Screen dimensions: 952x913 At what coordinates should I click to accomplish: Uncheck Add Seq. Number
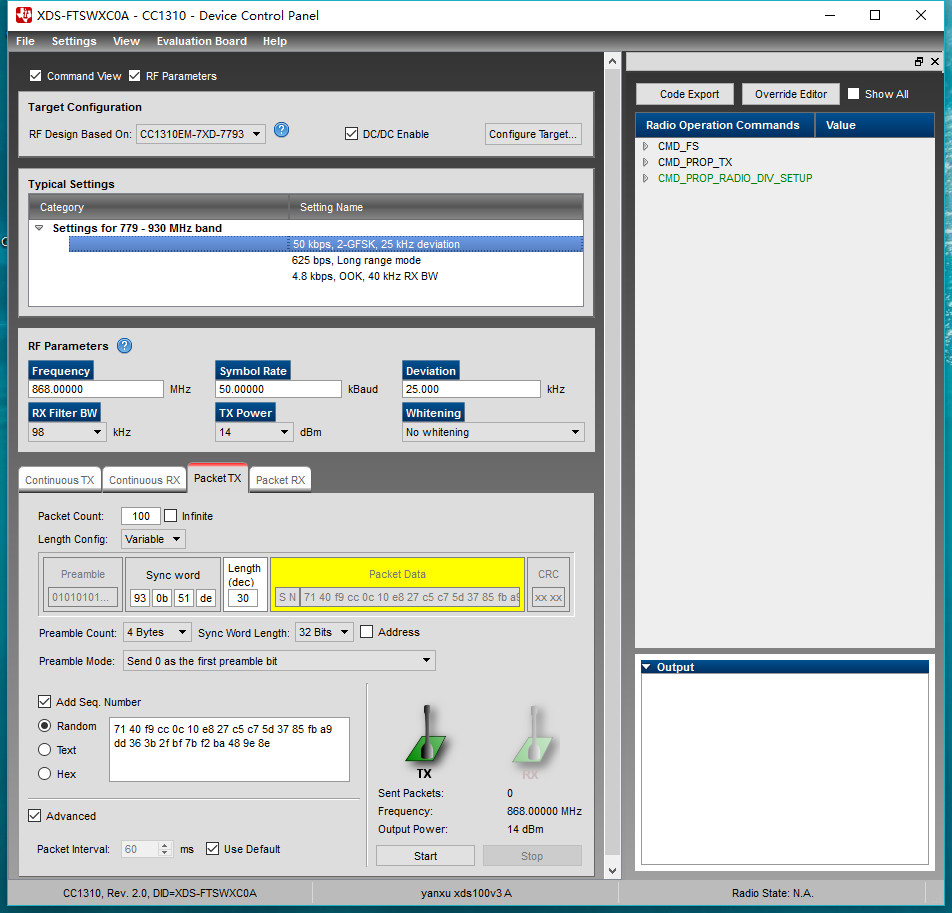[x=44, y=702]
